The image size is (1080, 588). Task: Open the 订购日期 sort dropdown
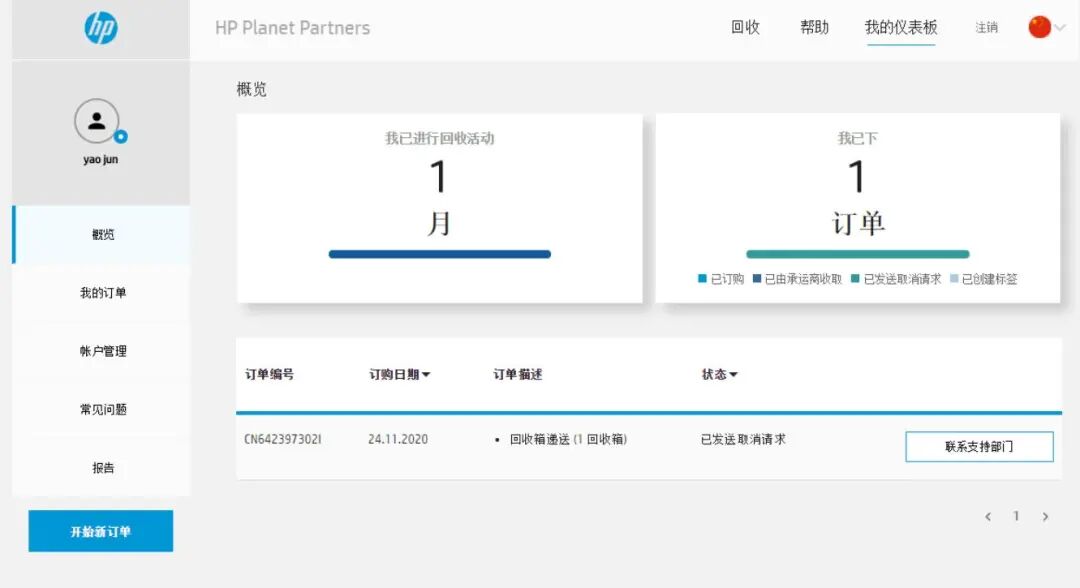coord(399,374)
